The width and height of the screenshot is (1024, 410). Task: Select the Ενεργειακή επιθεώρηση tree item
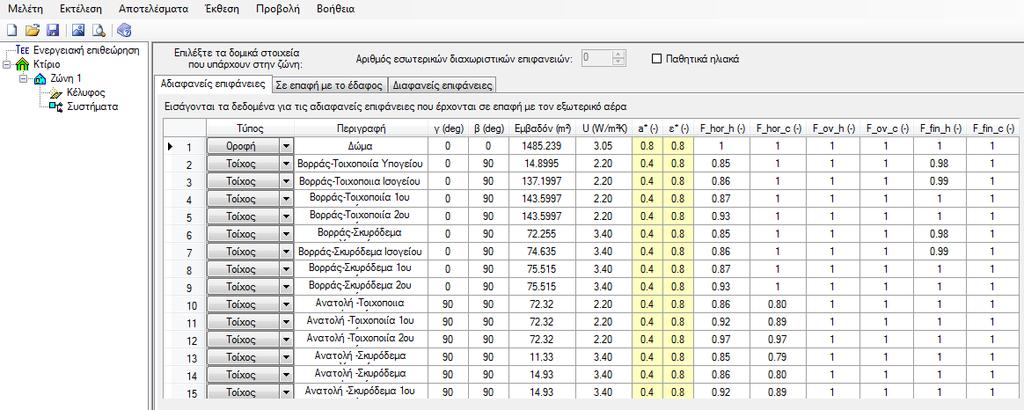click(x=86, y=50)
